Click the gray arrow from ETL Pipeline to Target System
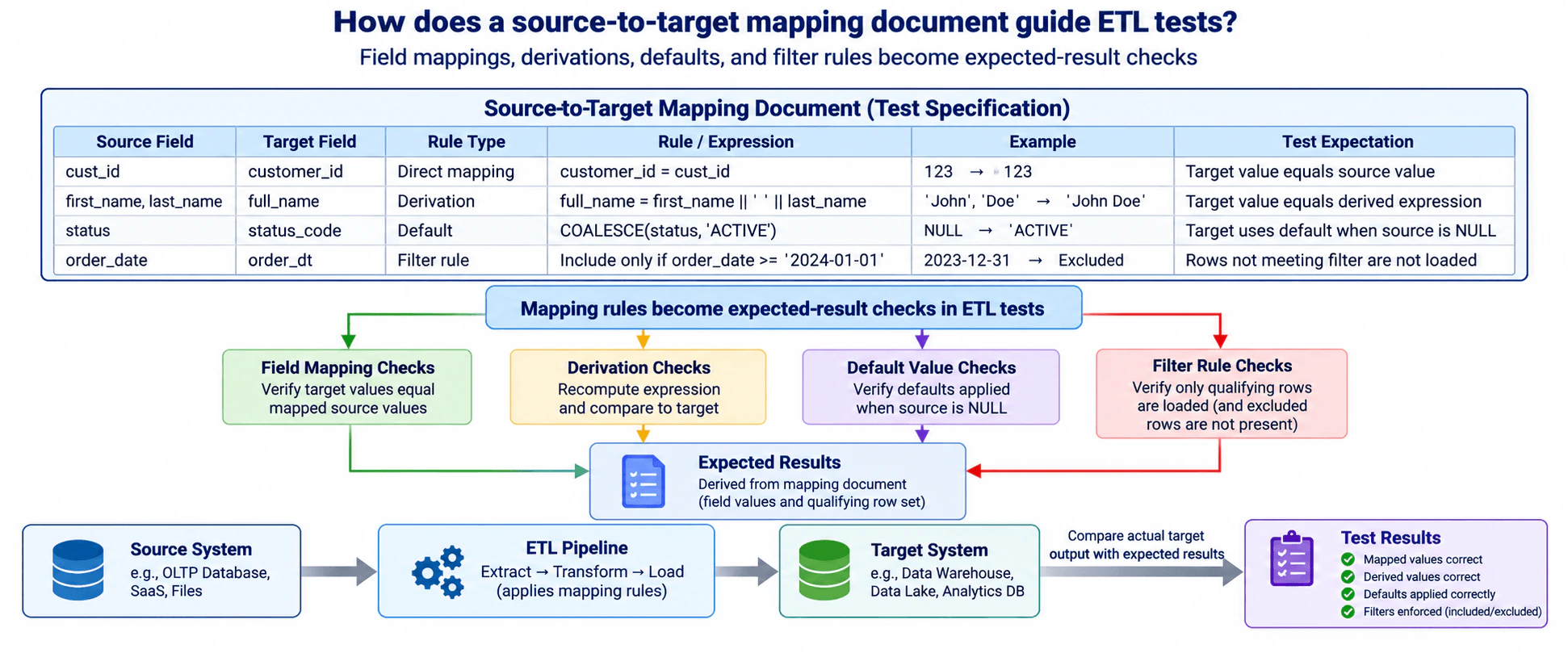The width and height of the screenshot is (1568, 653). 747,571
